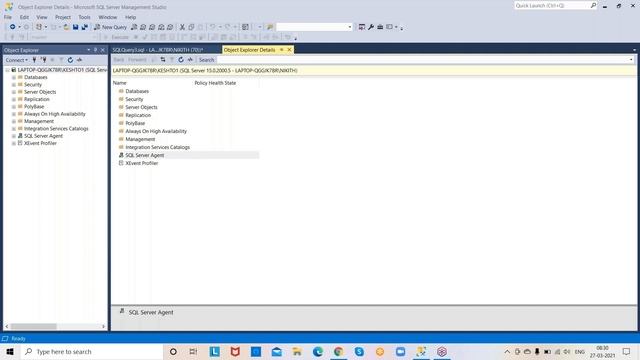Screen dimensions: 640x360
Task: Open the toolbox icon in toolbar
Action: click(380, 27)
